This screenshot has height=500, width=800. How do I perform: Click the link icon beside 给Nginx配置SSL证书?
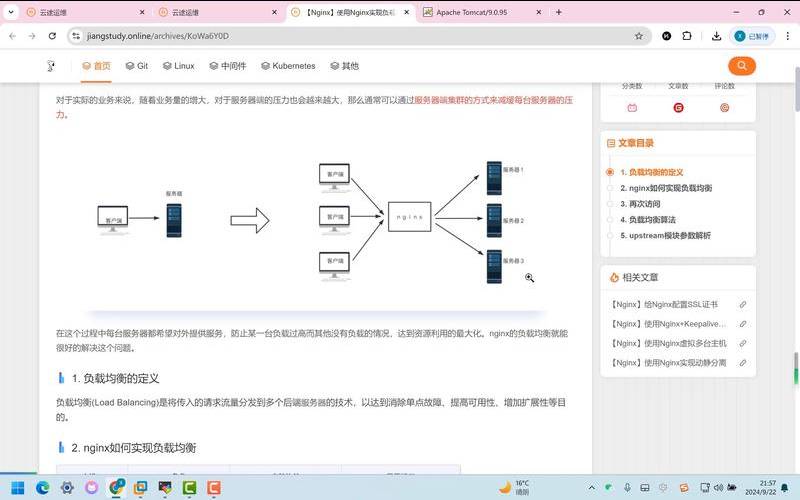742,304
